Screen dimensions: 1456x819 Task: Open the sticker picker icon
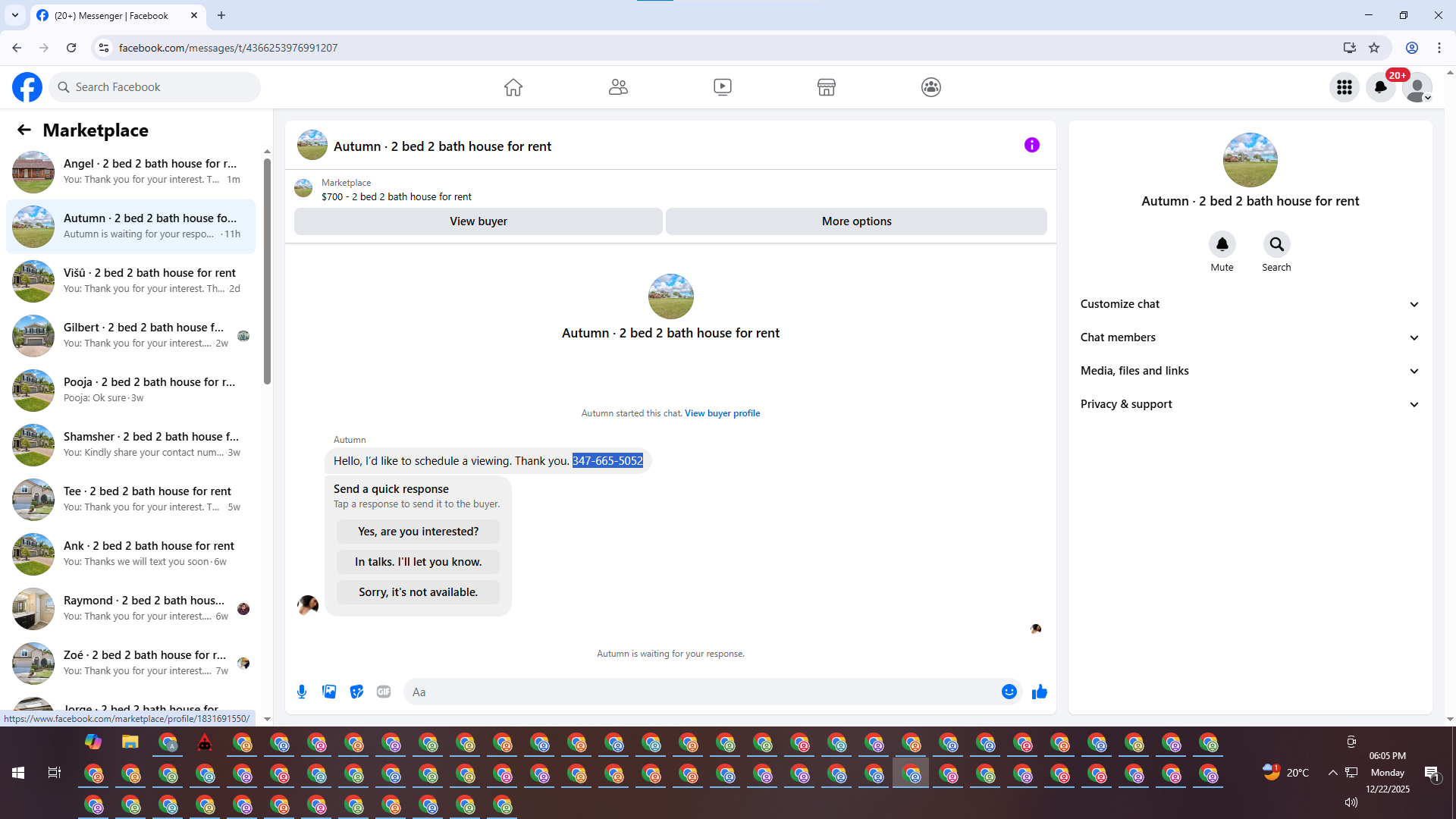(x=356, y=692)
